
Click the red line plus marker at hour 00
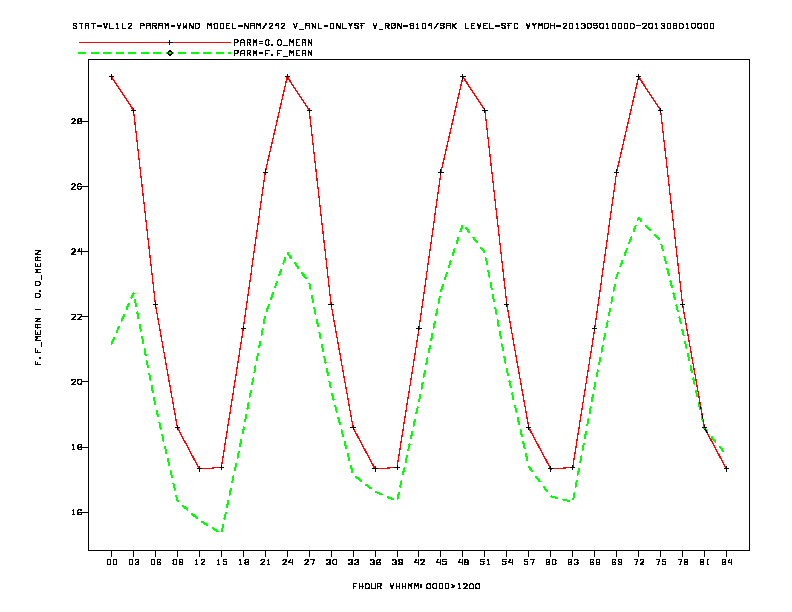click(x=112, y=77)
